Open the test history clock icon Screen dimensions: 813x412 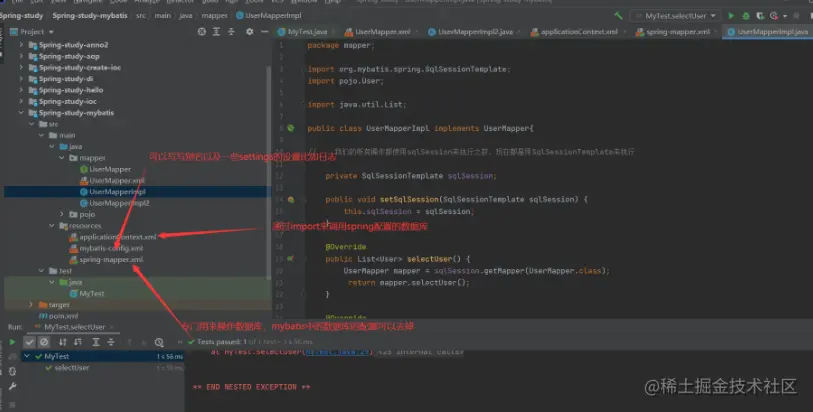(159, 343)
